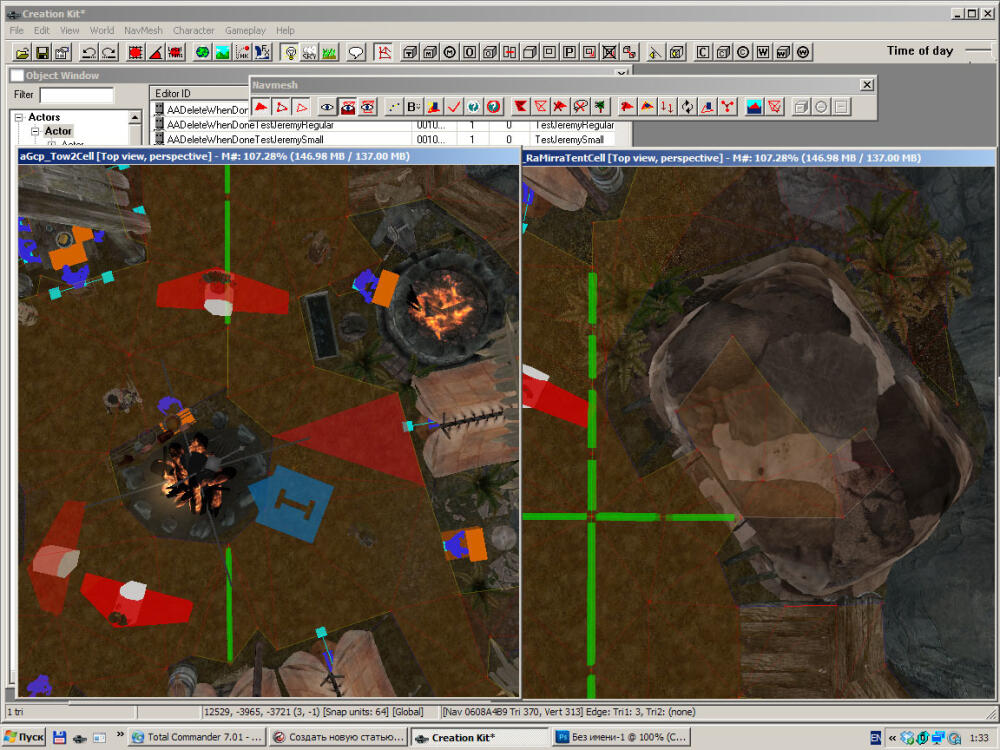Click the palm tree navmesh icon
The height and width of the screenshot is (750, 1000).
coord(599,107)
